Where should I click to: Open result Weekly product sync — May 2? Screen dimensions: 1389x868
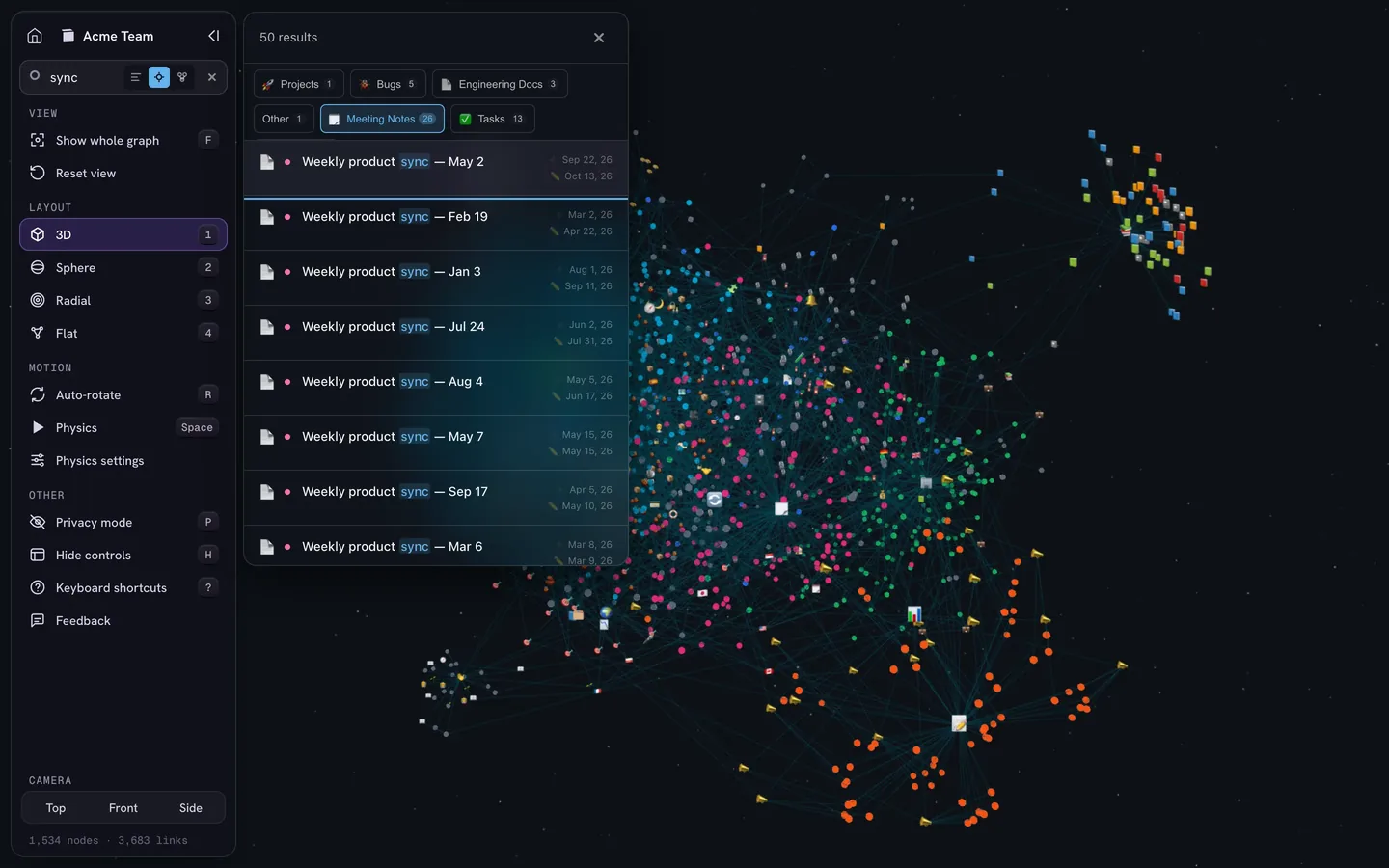point(436,169)
